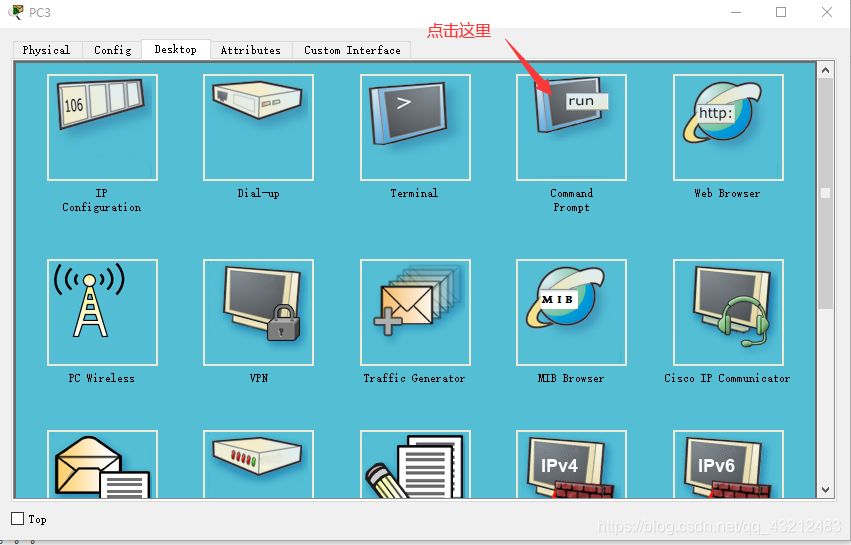Select the Desktop tab
Viewport: 851px width, 545px height.
176,49
